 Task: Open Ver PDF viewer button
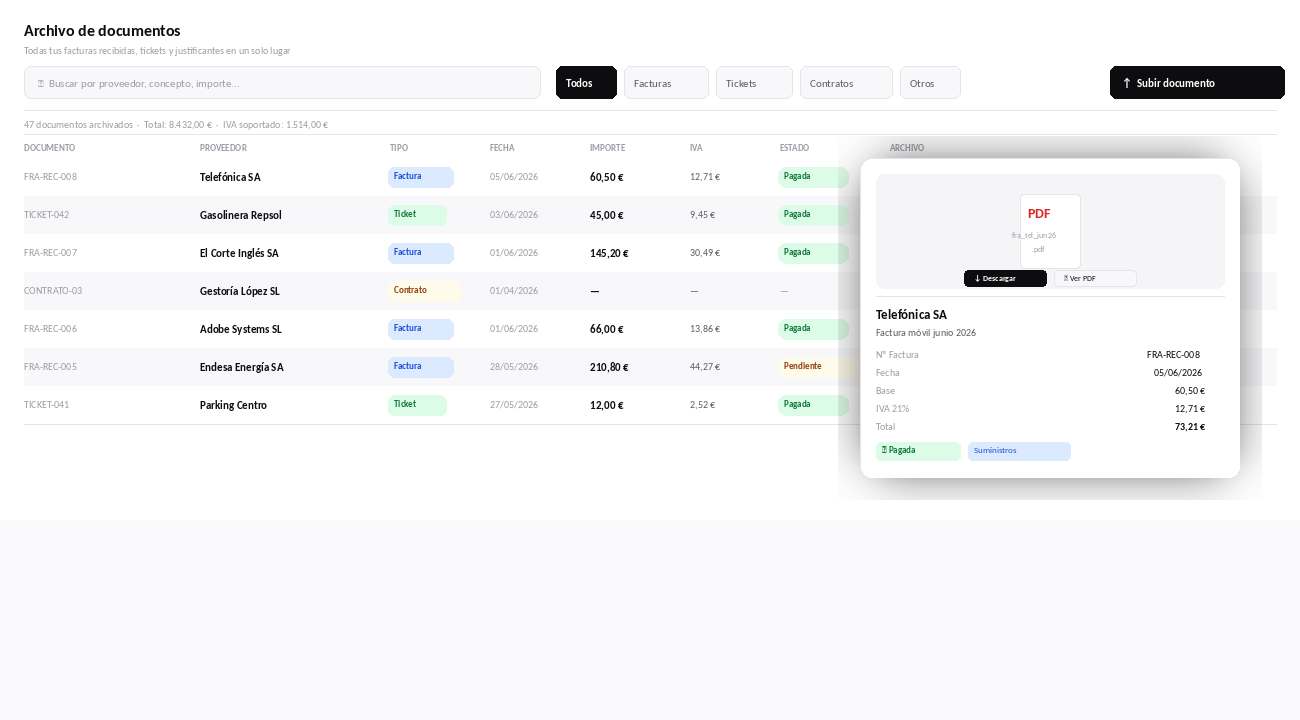pyautogui.click(x=1095, y=278)
